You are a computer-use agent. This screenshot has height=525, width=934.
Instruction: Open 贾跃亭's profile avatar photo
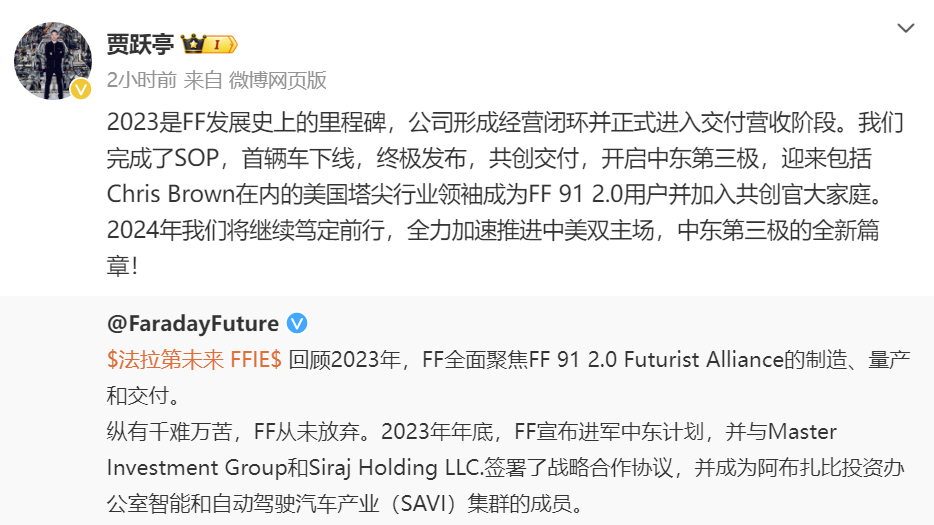[53, 61]
